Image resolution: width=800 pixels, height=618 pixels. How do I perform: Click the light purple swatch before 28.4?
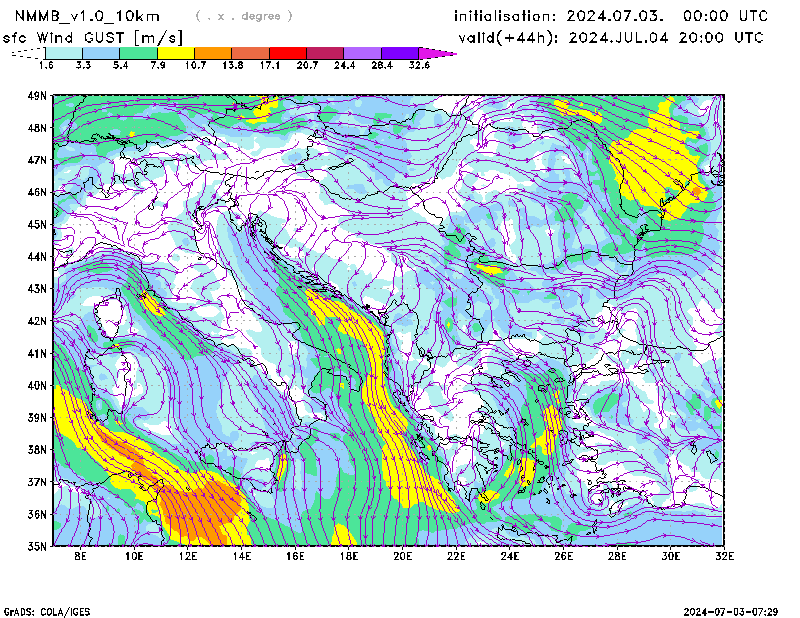362,53
